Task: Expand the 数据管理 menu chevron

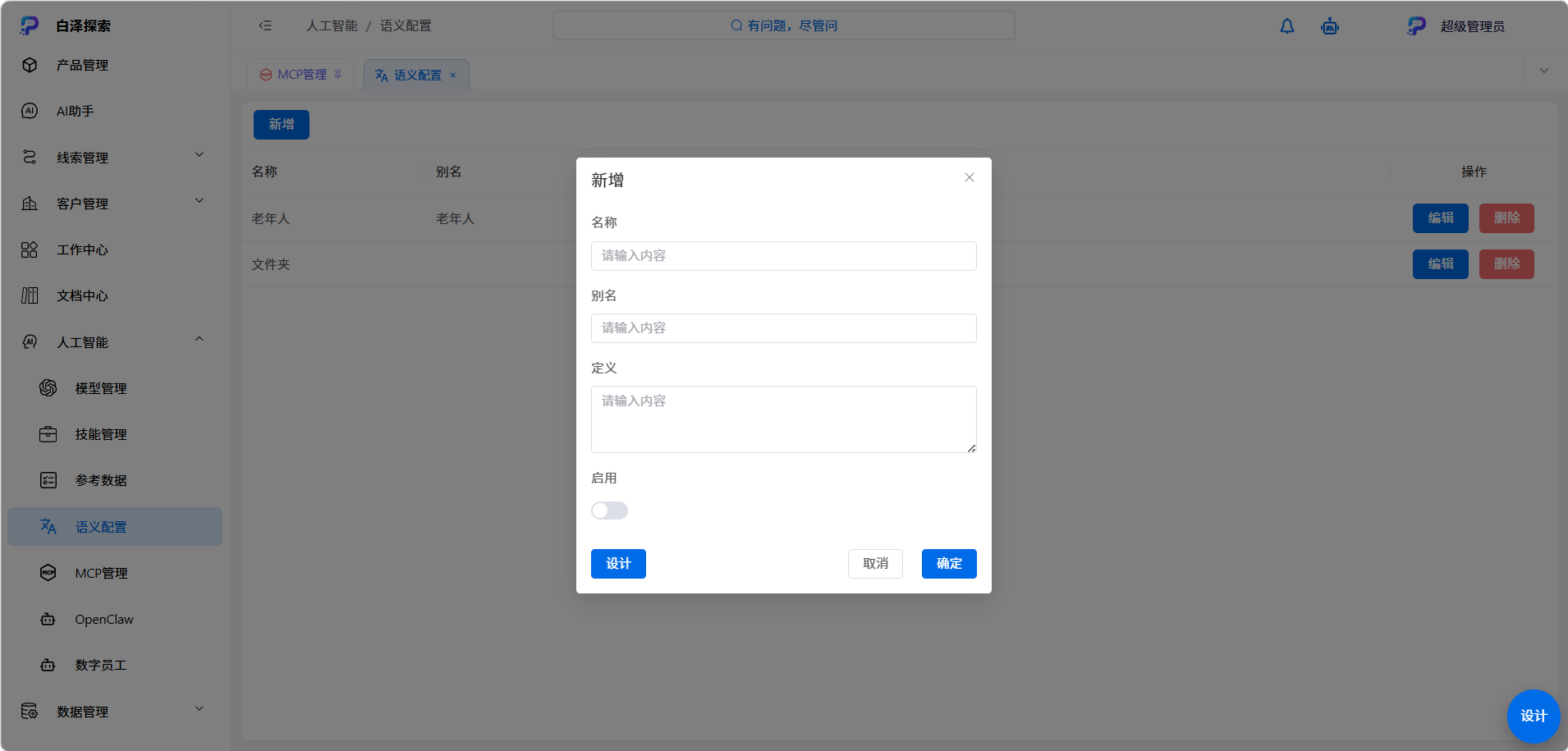Action: tap(199, 708)
